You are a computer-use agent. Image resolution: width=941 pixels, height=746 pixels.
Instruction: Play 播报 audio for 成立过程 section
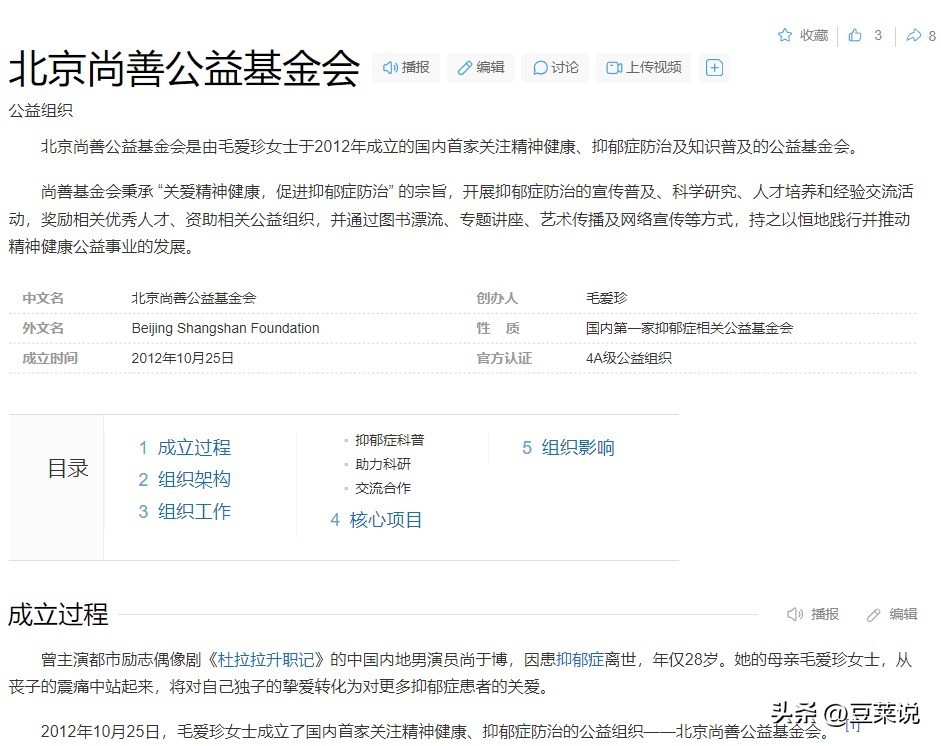(x=813, y=614)
